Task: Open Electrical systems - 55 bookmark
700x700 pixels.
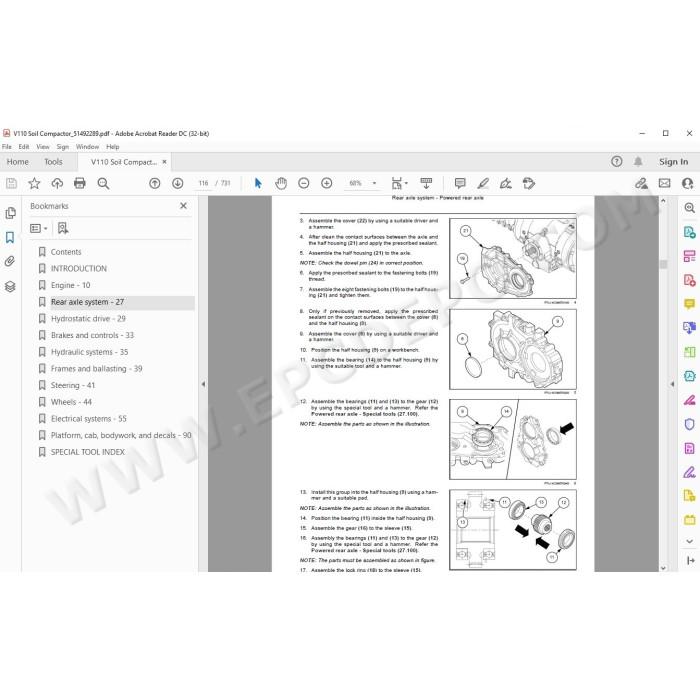Action: click(89, 418)
